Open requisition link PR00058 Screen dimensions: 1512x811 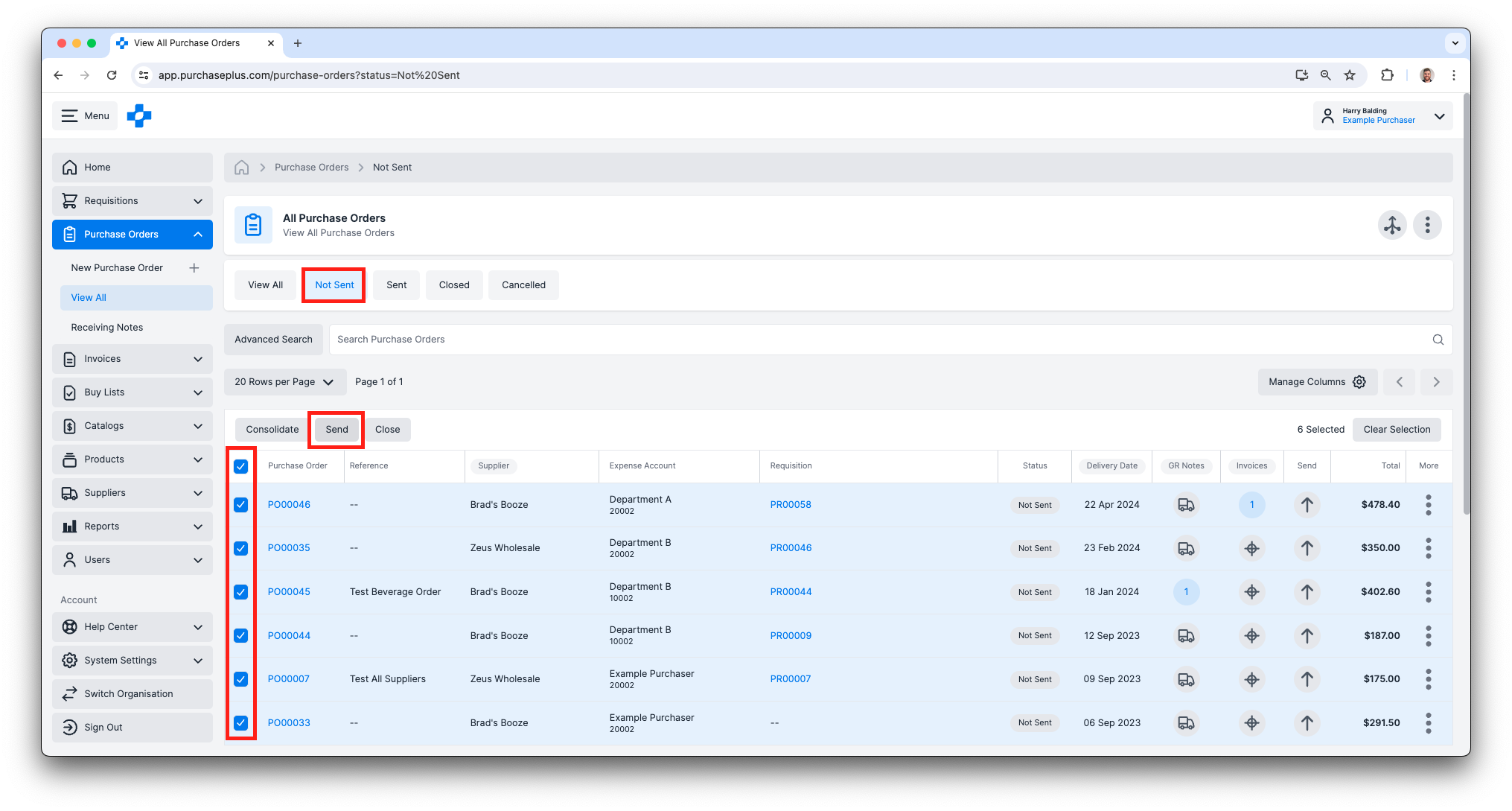(x=791, y=505)
